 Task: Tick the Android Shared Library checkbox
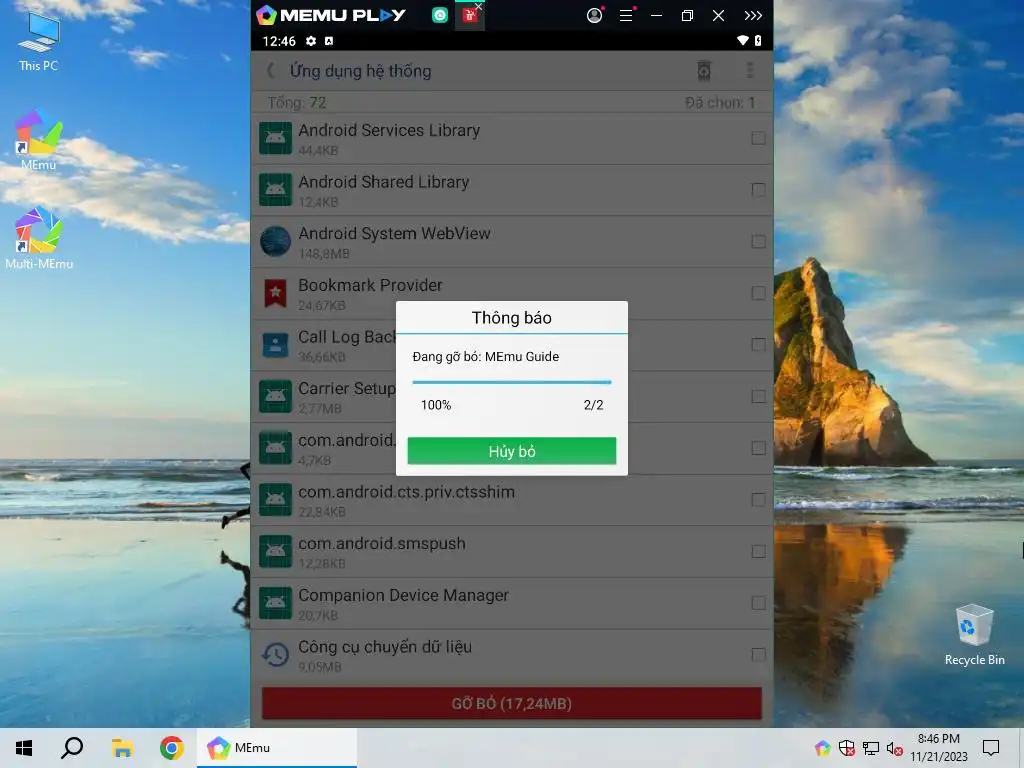click(758, 189)
